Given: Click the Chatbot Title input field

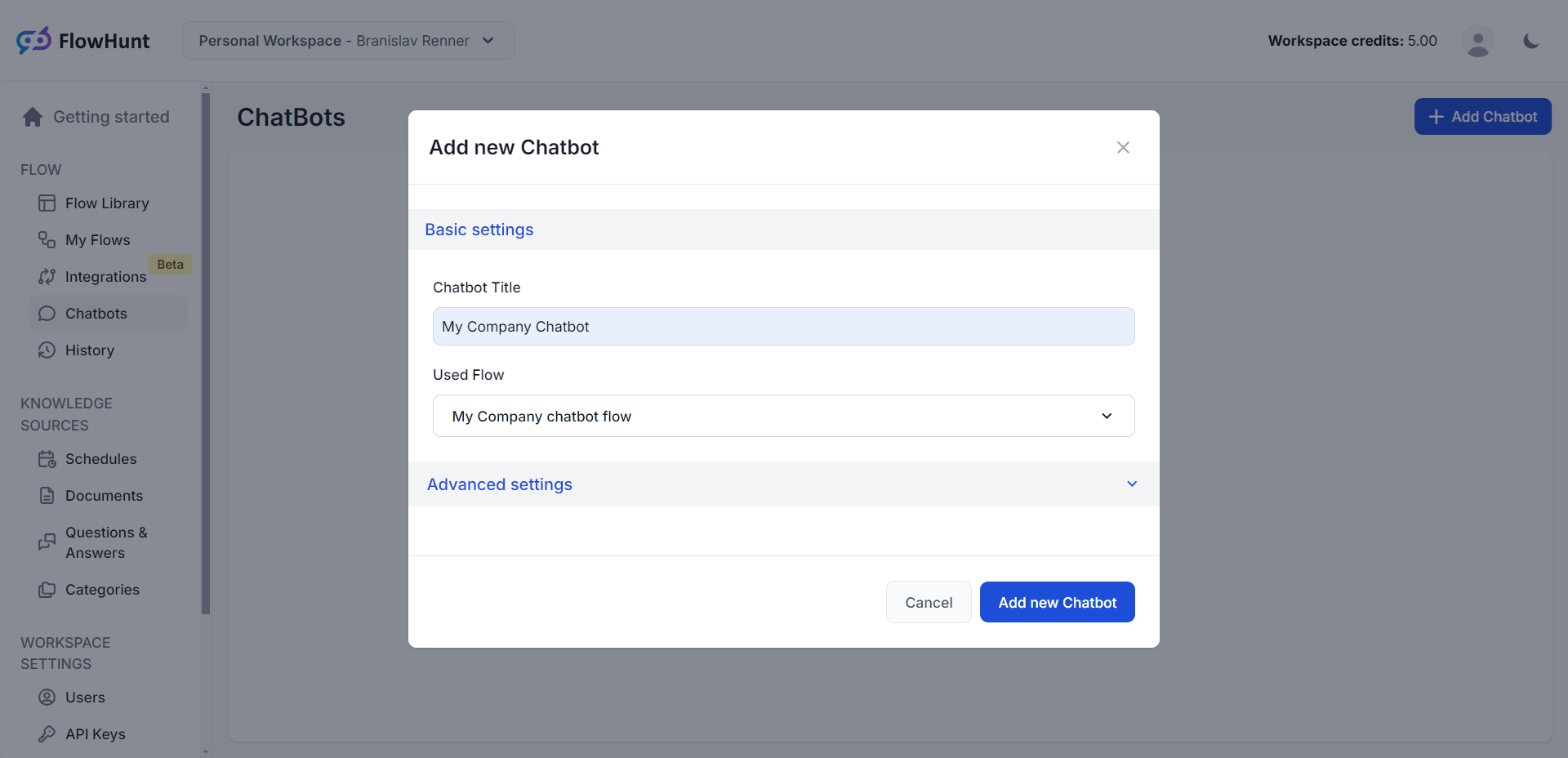Looking at the screenshot, I should (783, 327).
